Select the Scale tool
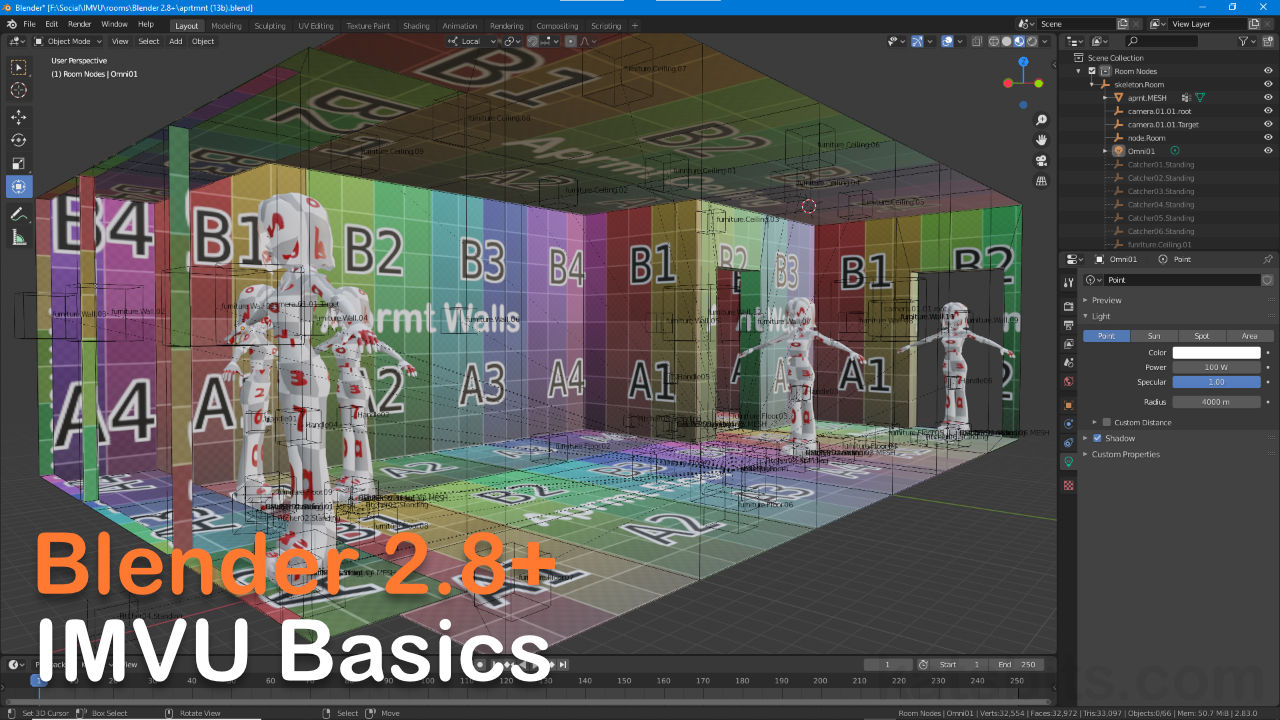This screenshot has width=1280, height=720. pos(19,163)
